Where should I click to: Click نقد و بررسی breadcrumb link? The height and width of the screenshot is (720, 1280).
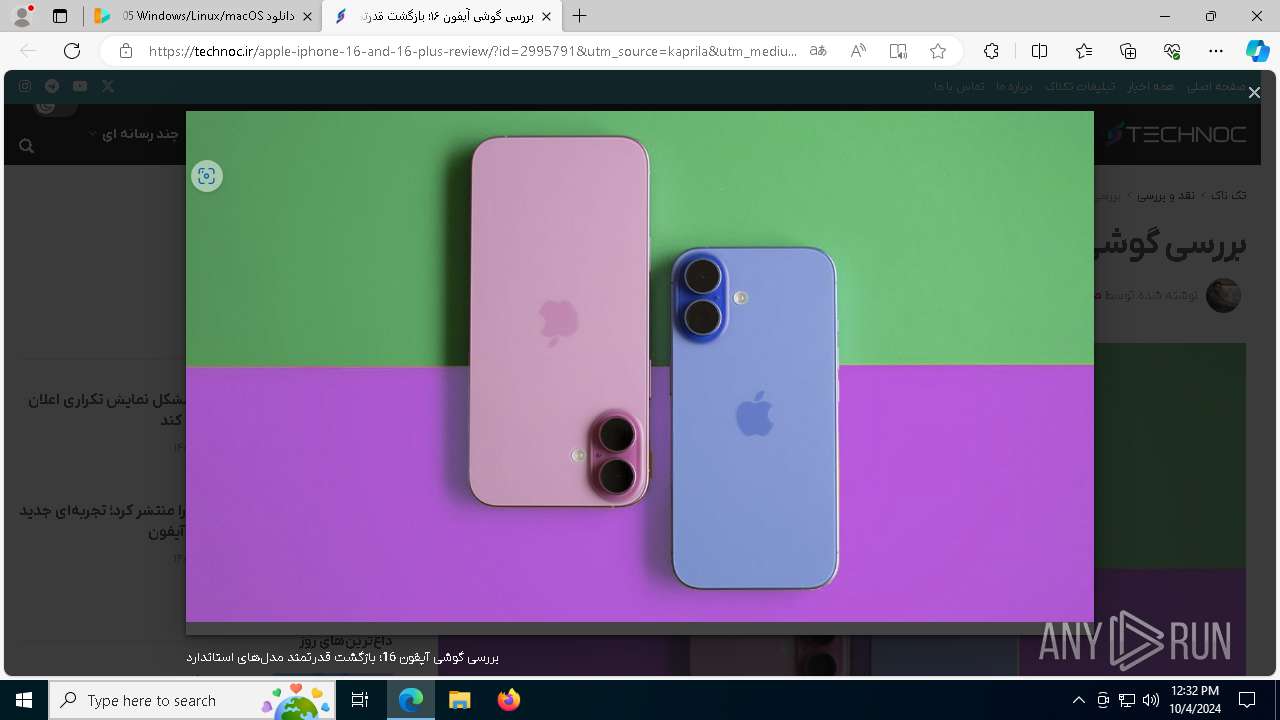pos(1165,195)
